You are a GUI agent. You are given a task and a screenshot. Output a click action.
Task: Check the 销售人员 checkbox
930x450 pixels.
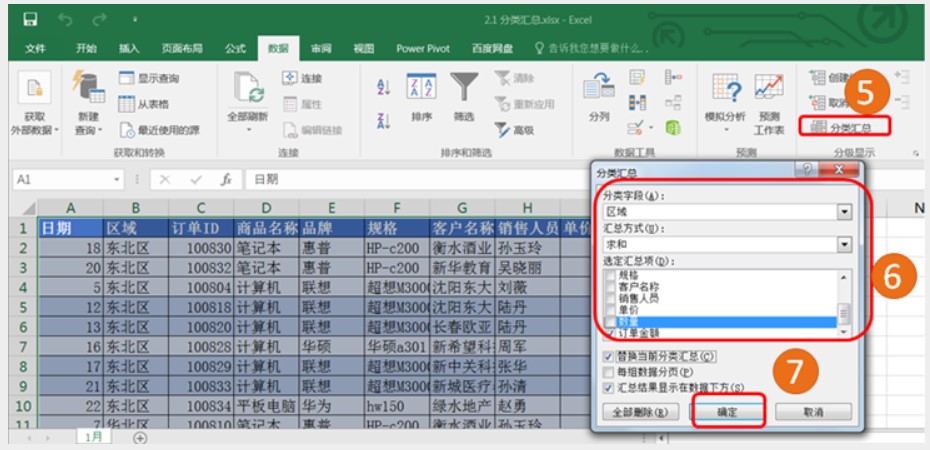click(x=610, y=298)
